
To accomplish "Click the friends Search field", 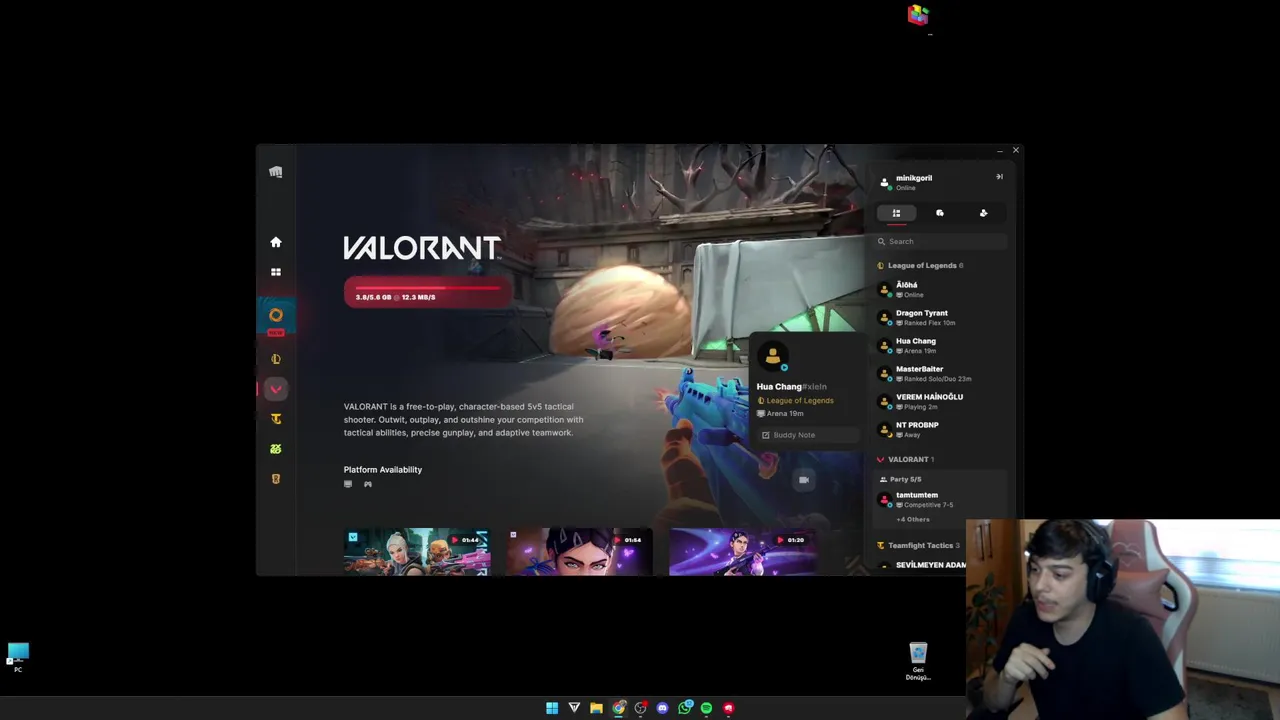I will [940, 241].
